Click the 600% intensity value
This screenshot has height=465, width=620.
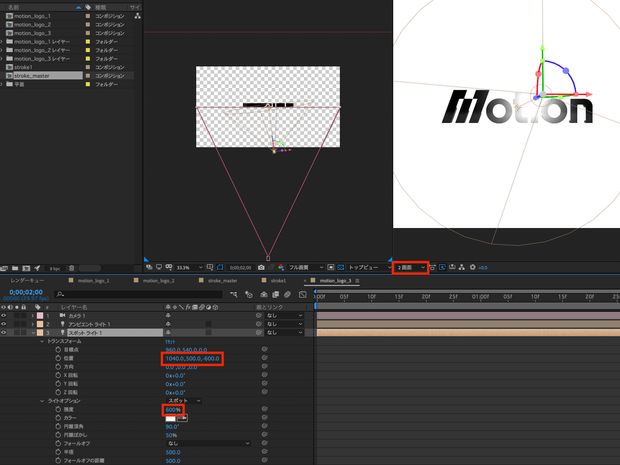[174, 409]
